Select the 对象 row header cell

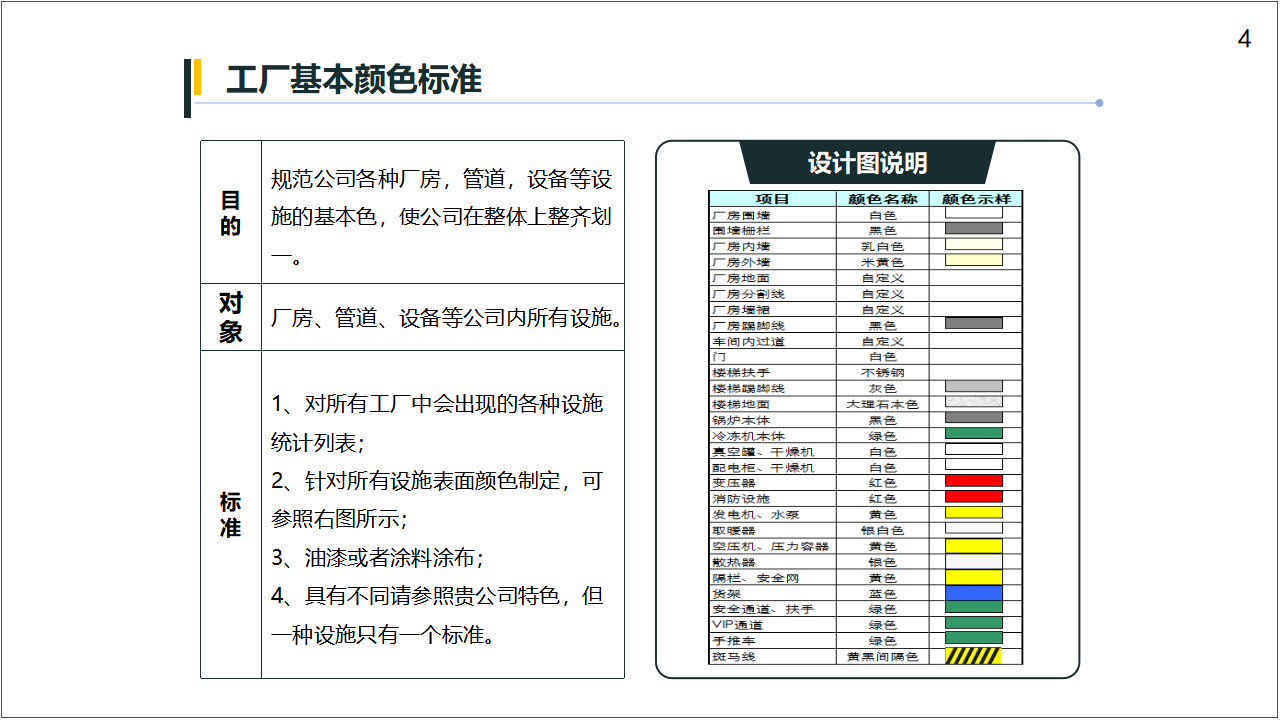click(231, 317)
